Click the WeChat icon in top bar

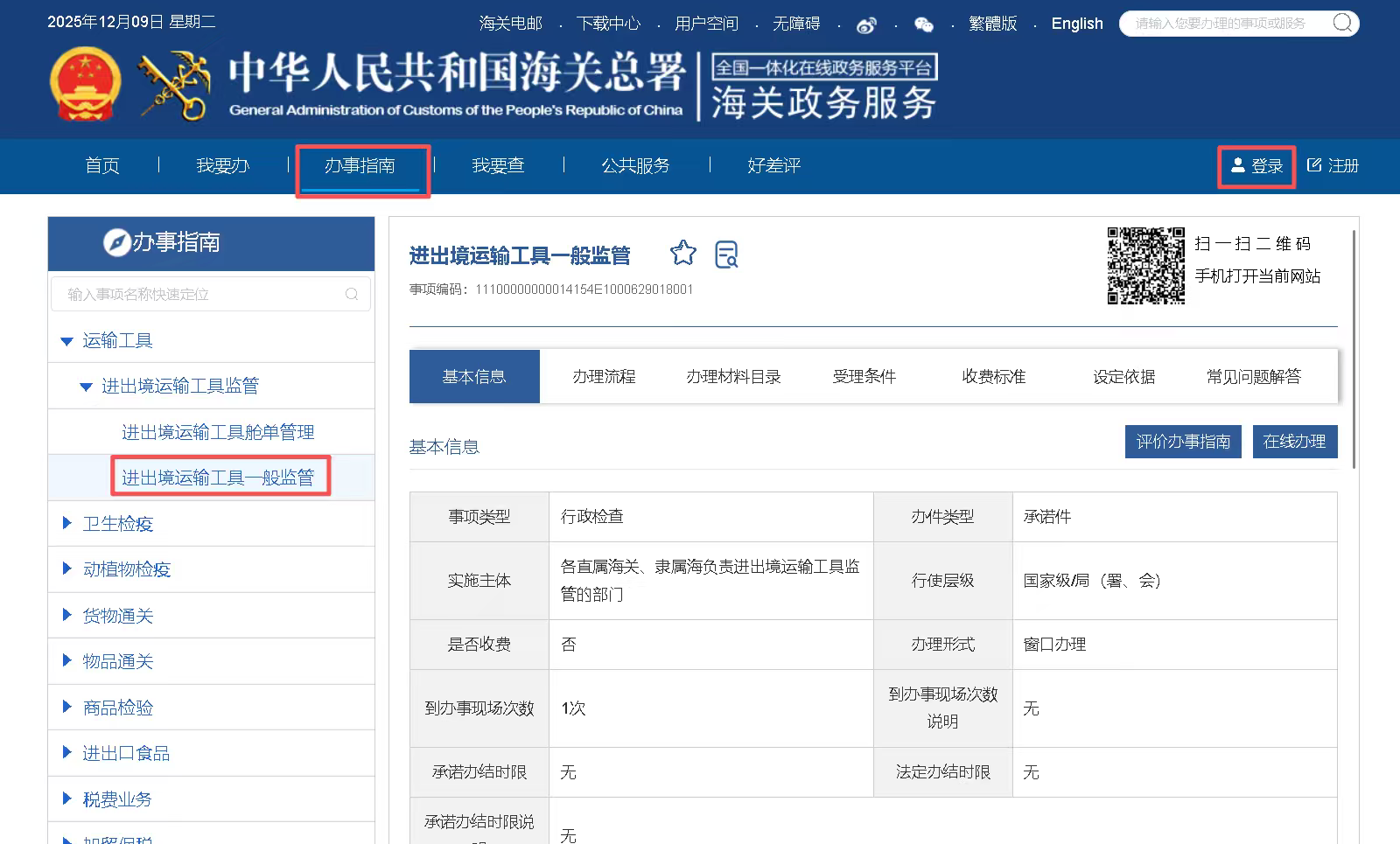(x=923, y=24)
